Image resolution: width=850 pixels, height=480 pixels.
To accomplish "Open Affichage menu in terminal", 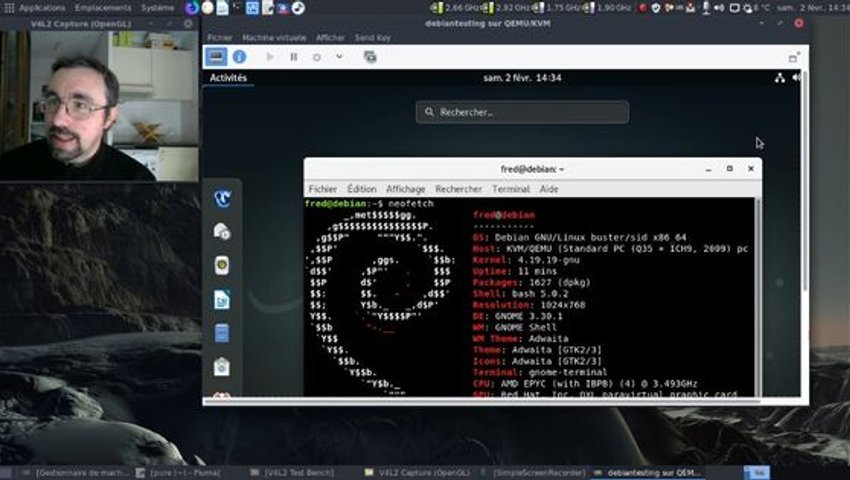I will 405,189.
